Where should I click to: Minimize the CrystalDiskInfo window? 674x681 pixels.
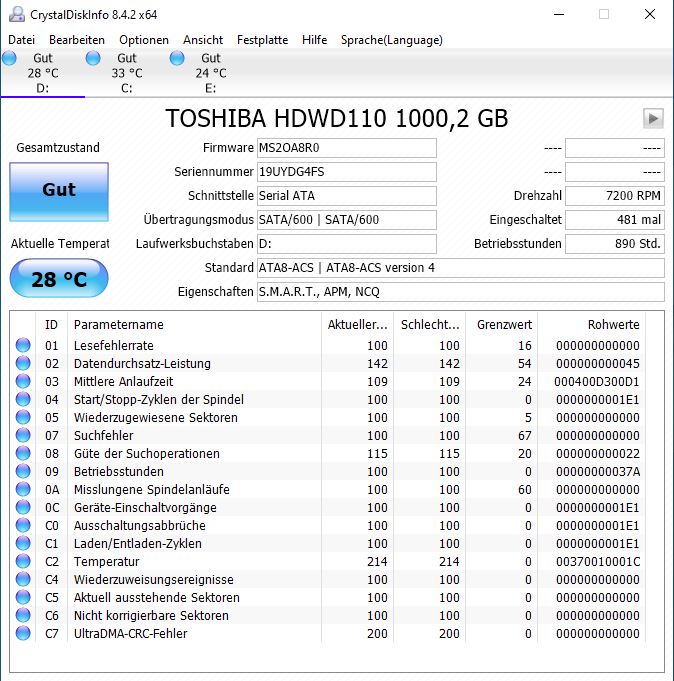(x=559, y=14)
